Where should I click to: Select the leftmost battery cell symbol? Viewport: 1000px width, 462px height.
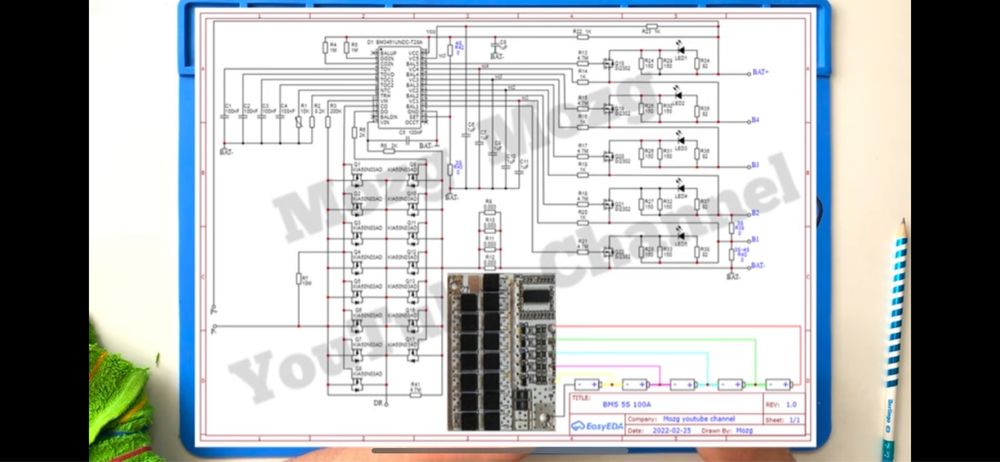point(587,385)
